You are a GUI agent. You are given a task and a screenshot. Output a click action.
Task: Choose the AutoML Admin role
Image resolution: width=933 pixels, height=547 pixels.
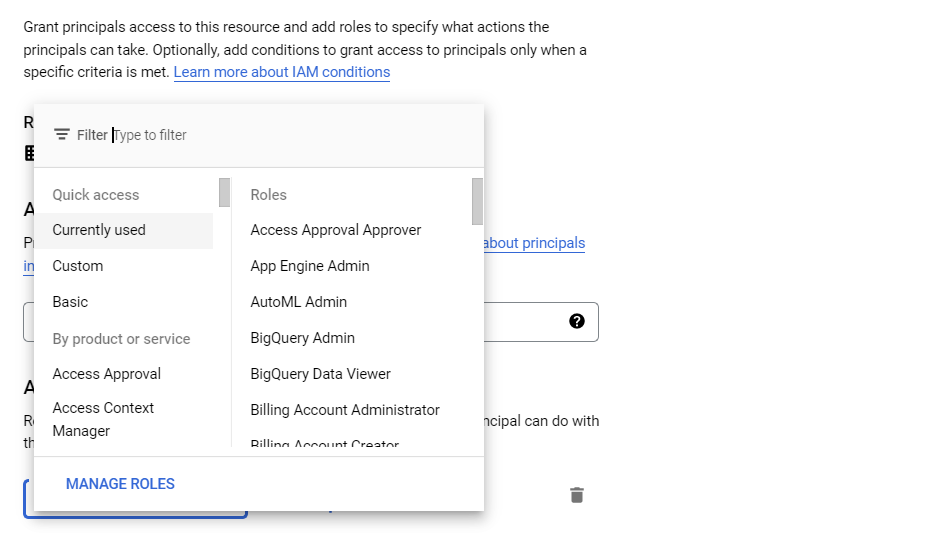[x=299, y=302]
